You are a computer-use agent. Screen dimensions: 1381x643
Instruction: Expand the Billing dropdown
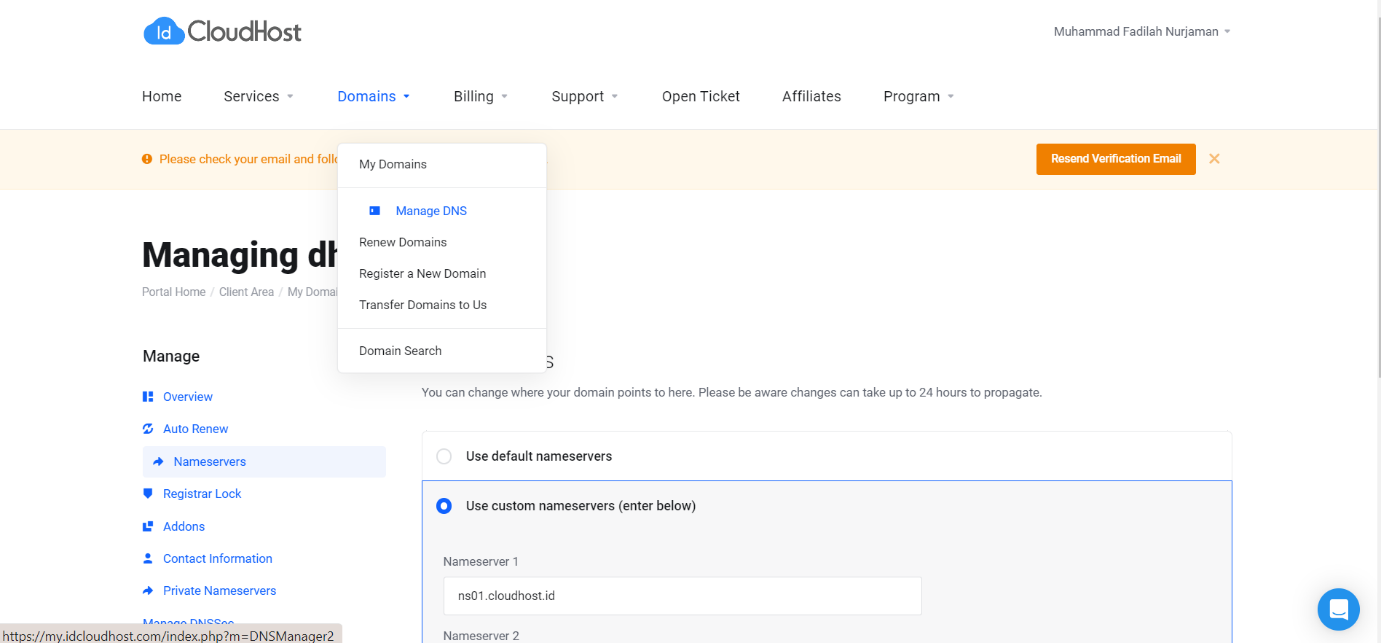481,96
